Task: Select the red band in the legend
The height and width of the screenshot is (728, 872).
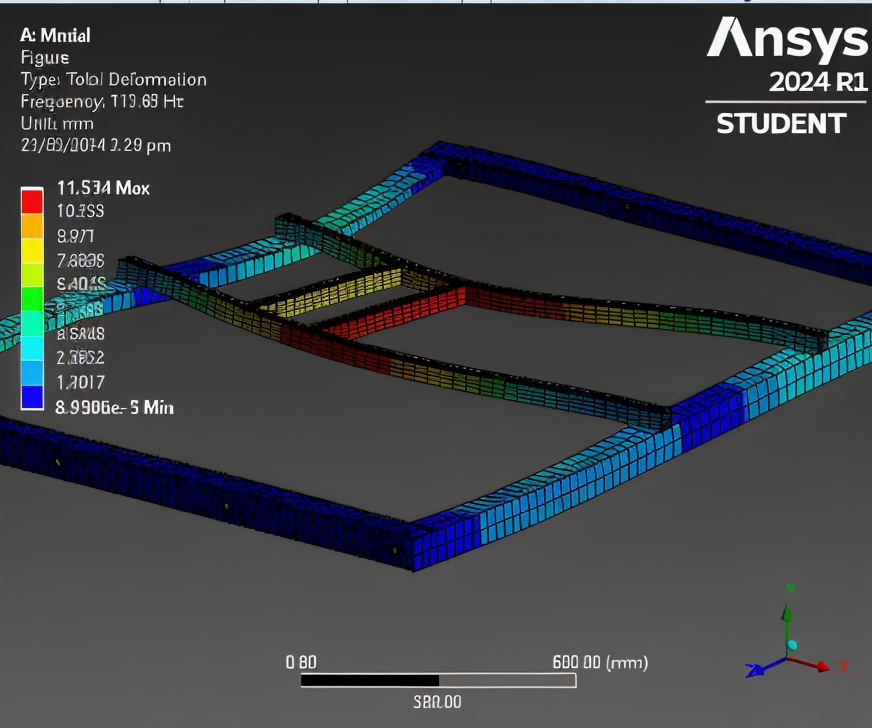Action: pyautogui.click(x=32, y=200)
